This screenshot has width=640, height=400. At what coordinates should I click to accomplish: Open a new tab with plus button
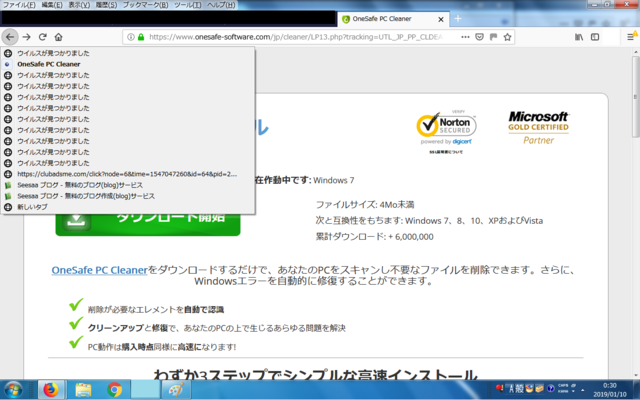coord(458,19)
